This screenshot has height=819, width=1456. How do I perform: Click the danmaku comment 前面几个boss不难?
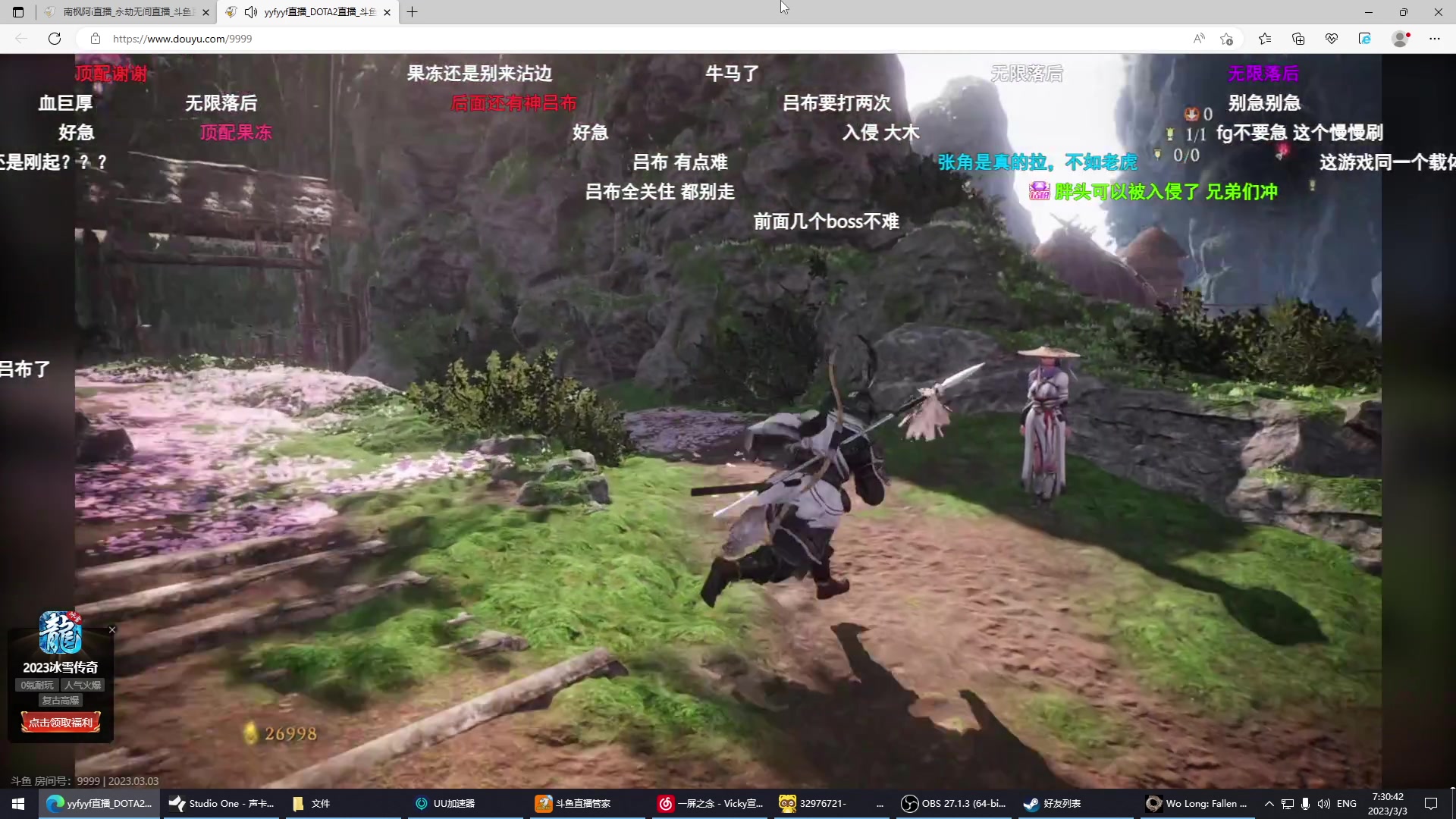coord(827,221)
